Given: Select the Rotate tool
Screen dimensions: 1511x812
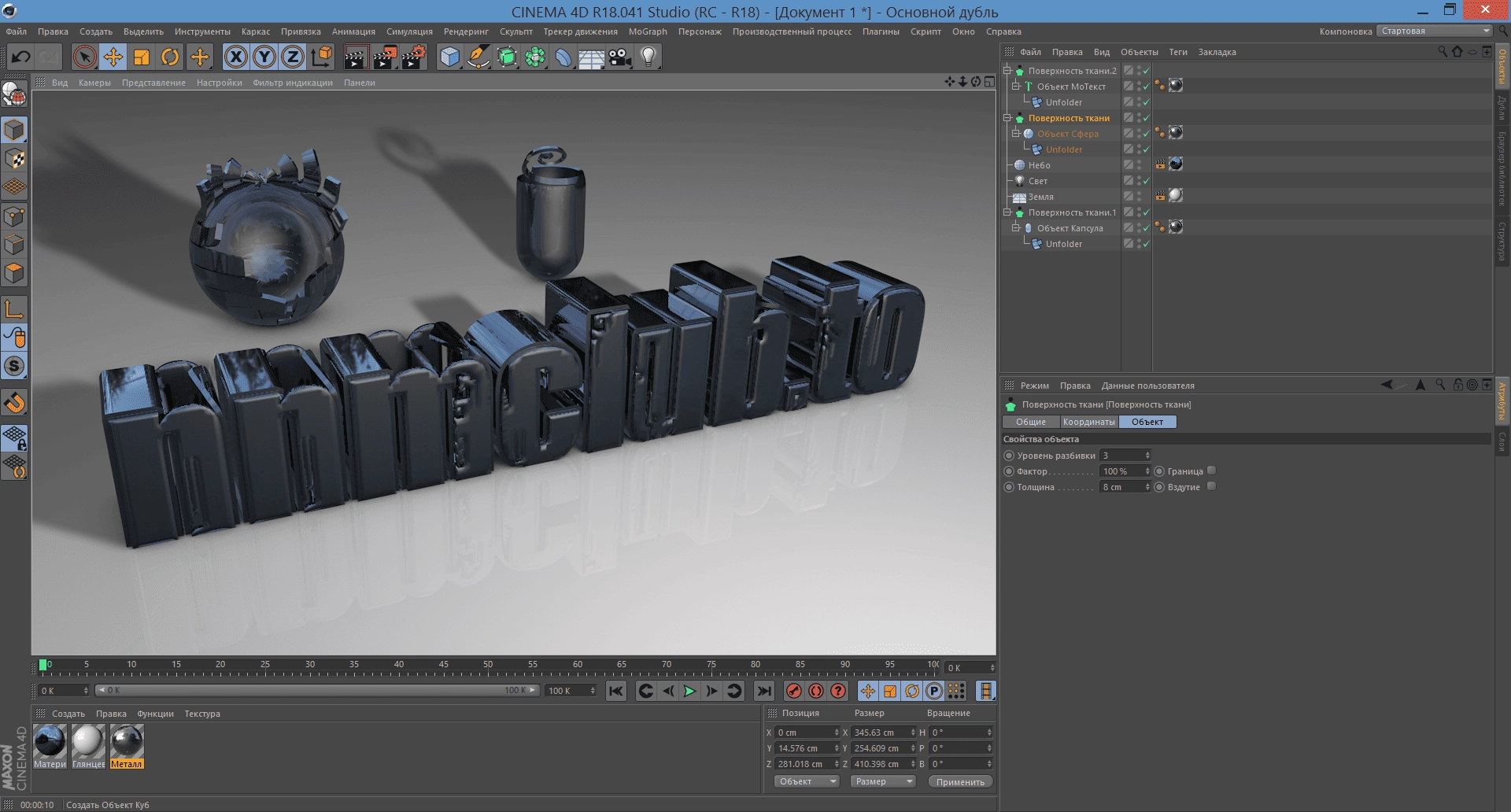Looking at the screenshot, I should (170, 57).
